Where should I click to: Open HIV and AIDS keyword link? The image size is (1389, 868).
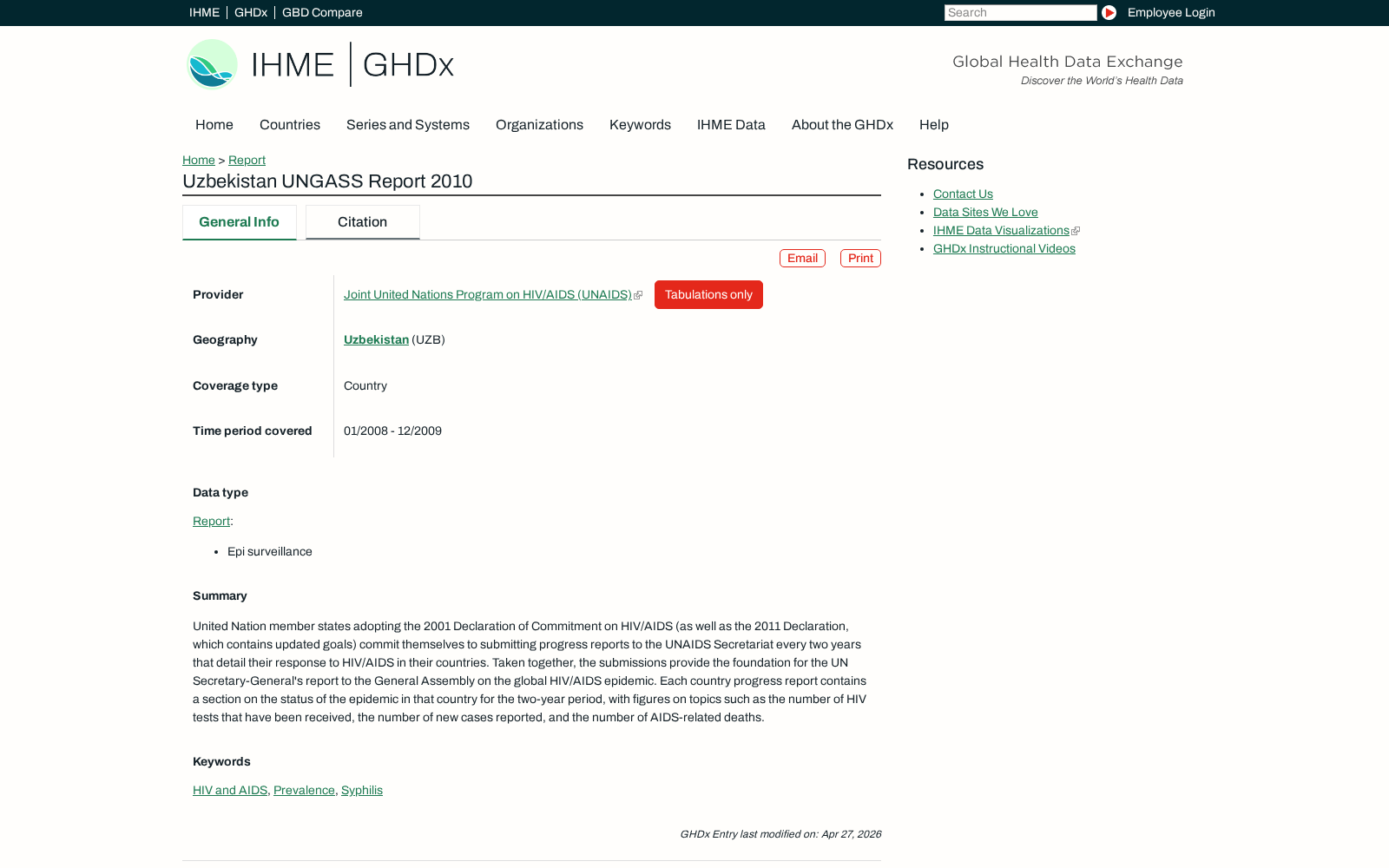(x=230, y=790)
